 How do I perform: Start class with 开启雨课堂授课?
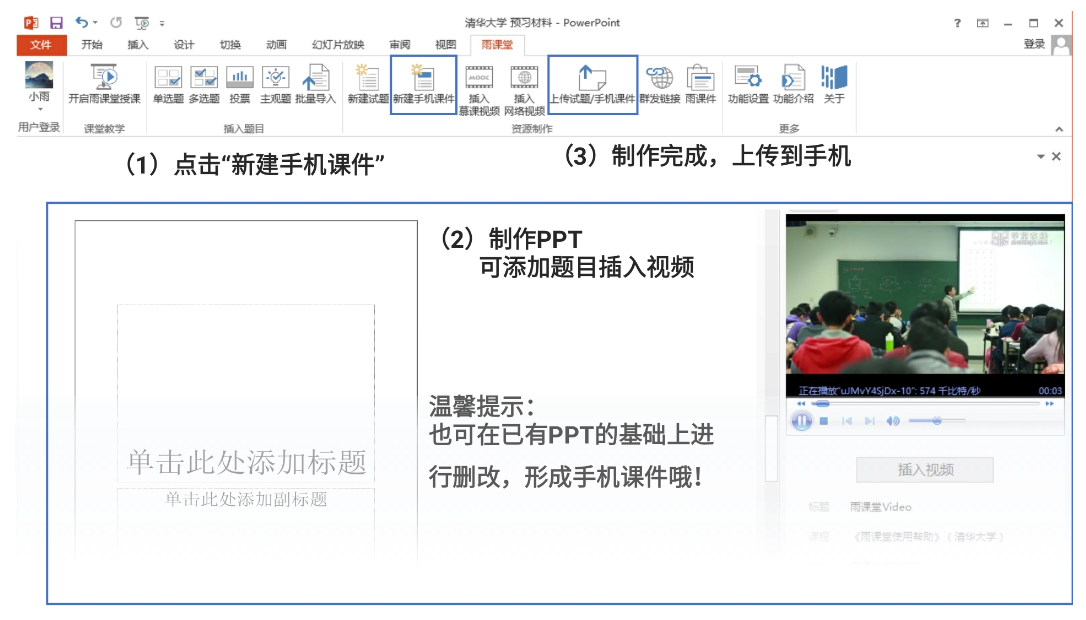[104, 84]
